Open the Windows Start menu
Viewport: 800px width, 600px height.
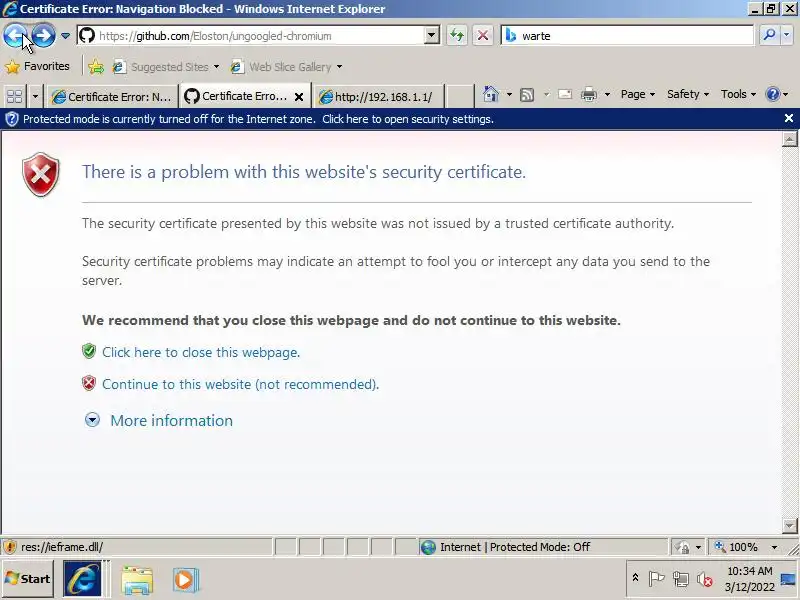click(x=28, y=579)
